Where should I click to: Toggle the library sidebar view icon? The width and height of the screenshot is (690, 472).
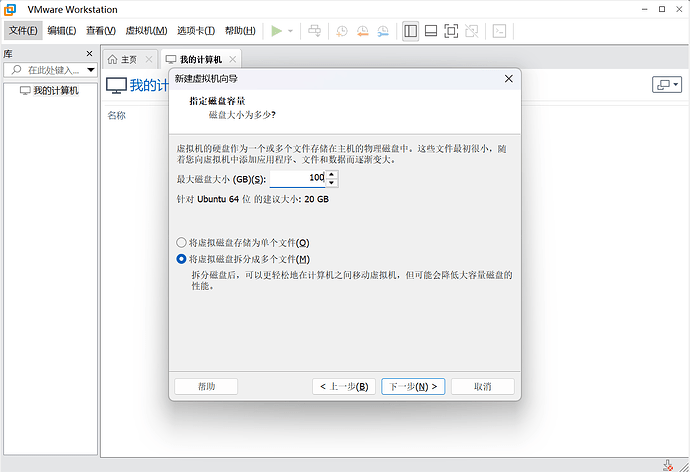(x=410, y=31)
